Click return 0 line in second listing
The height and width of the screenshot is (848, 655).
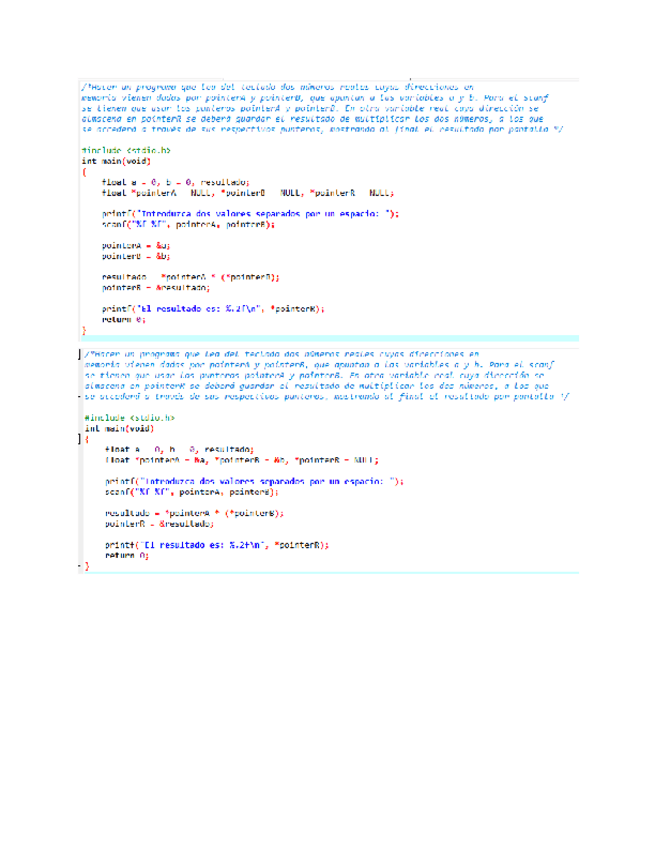pyautogui.click(x=127, y=555)
